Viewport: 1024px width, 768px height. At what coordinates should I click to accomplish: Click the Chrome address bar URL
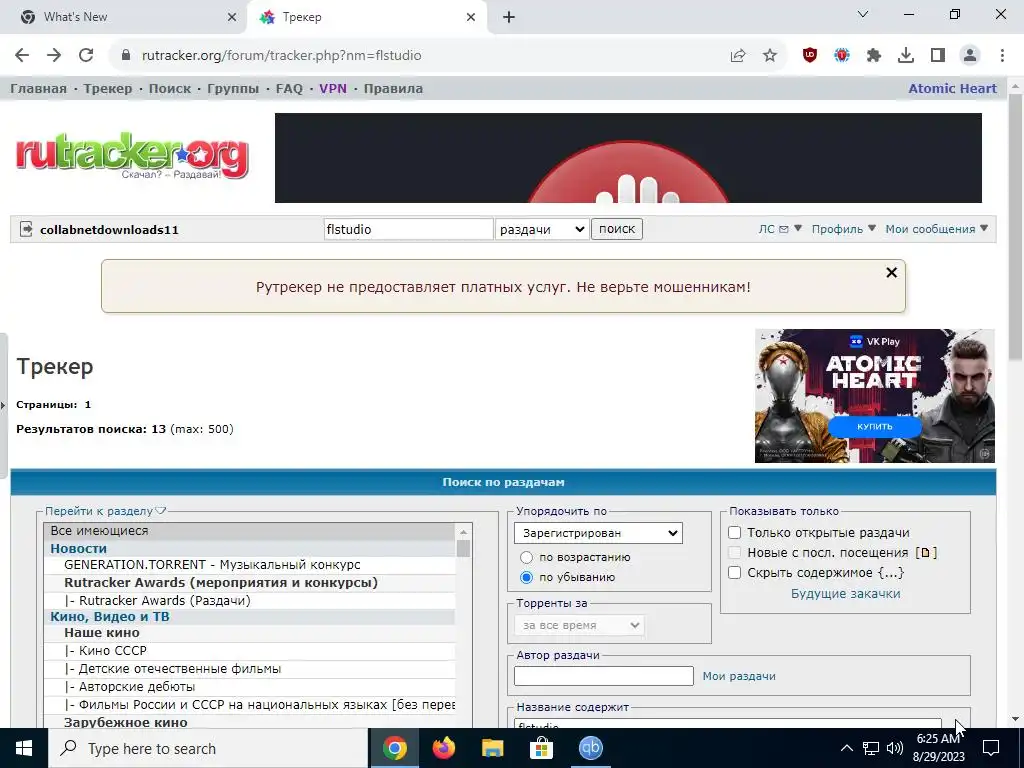click(x=281, y=56)
